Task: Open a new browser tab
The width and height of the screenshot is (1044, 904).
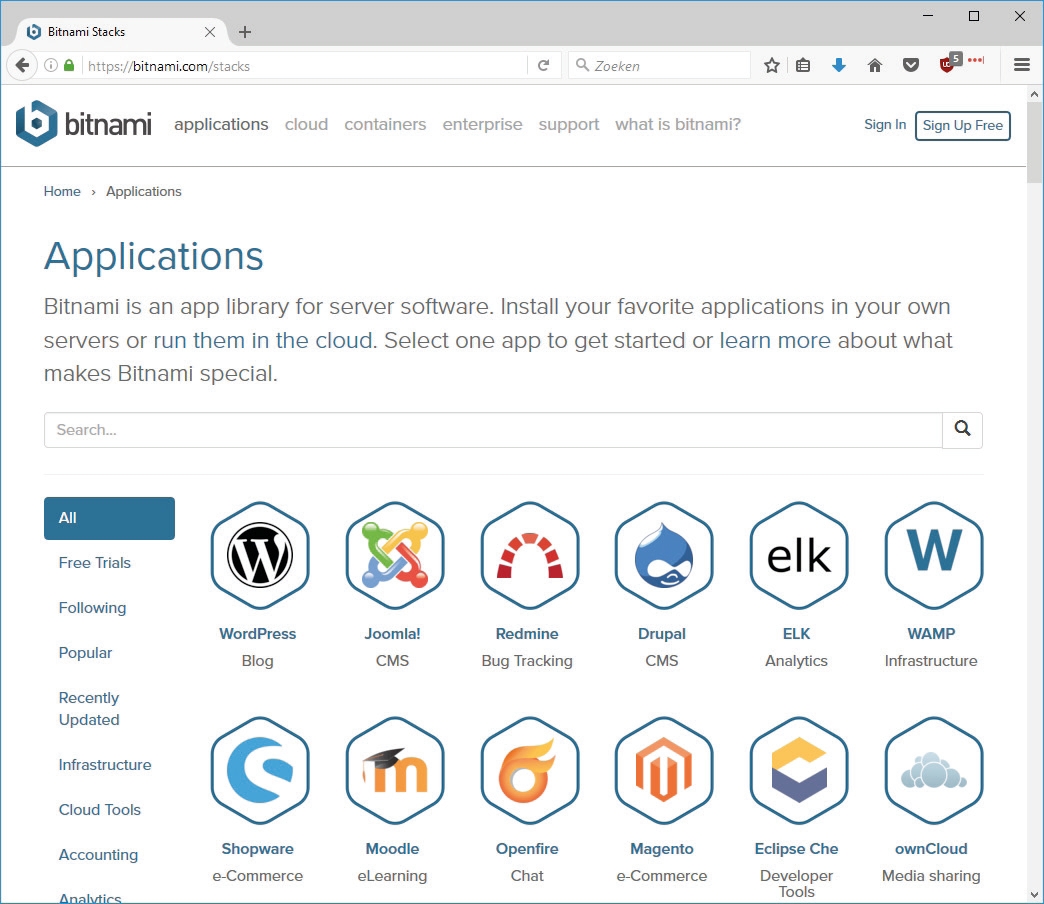Action: [245, 32]
